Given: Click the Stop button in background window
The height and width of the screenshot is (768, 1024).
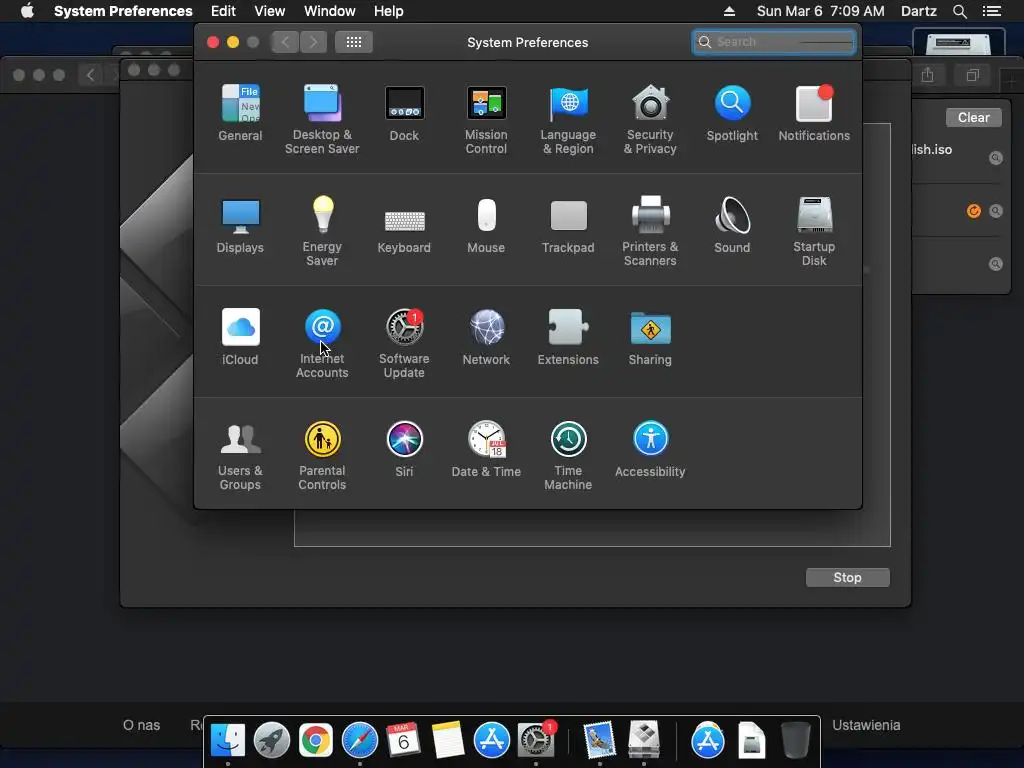Looking at the screenshot, I should [x=847, y=577].
